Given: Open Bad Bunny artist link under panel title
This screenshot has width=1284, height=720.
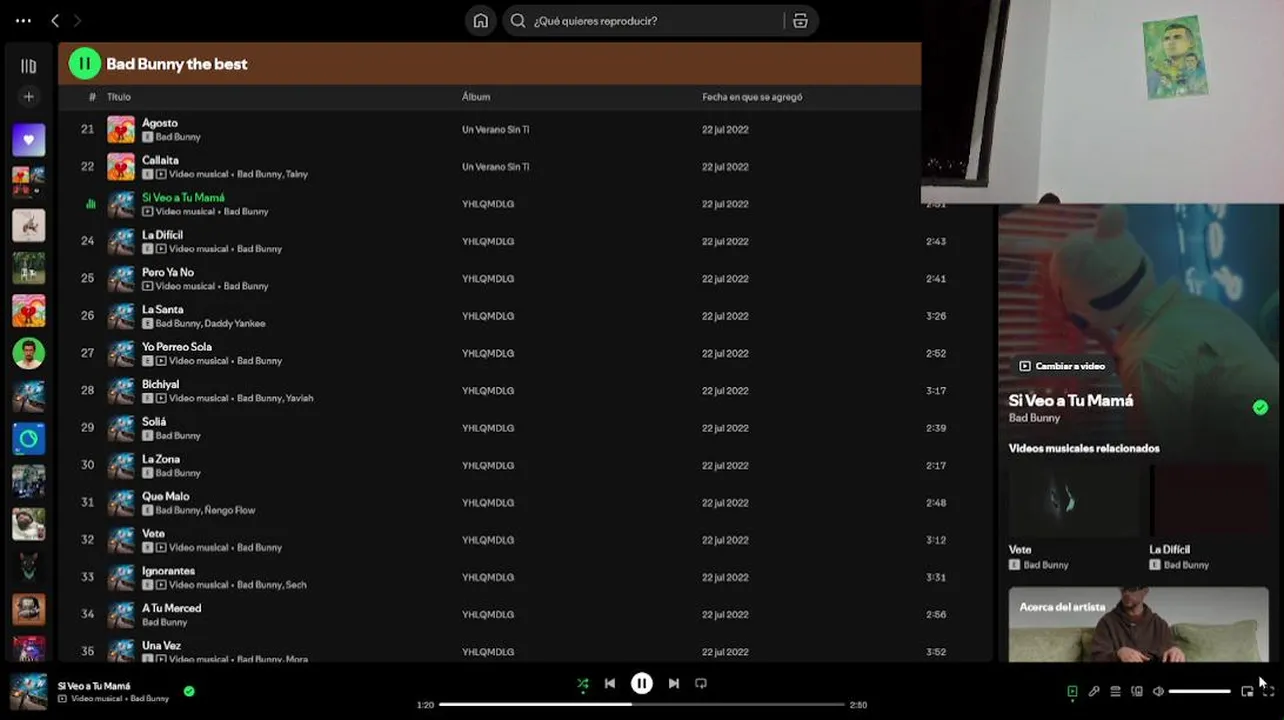Looking at the screenshot, I should [1034, 418].
